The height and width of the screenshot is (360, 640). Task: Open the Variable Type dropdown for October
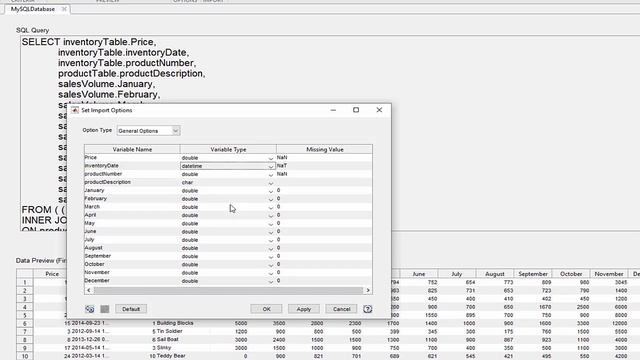[x=270, y=264]
